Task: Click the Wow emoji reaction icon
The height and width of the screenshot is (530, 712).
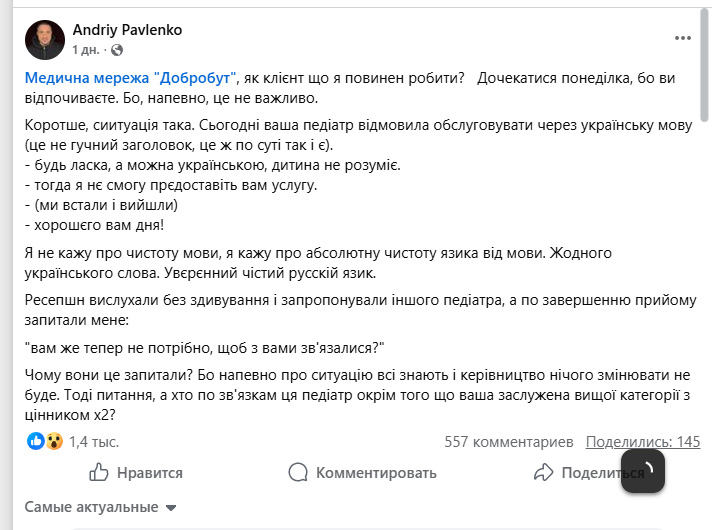Action: pyautogui.click(x=53, y=441)
